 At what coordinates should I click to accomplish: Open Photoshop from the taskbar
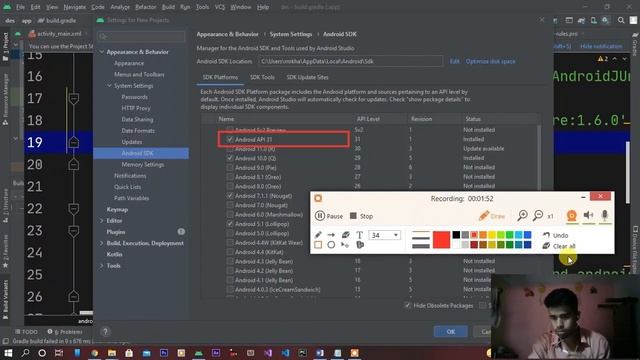(164, 353)
